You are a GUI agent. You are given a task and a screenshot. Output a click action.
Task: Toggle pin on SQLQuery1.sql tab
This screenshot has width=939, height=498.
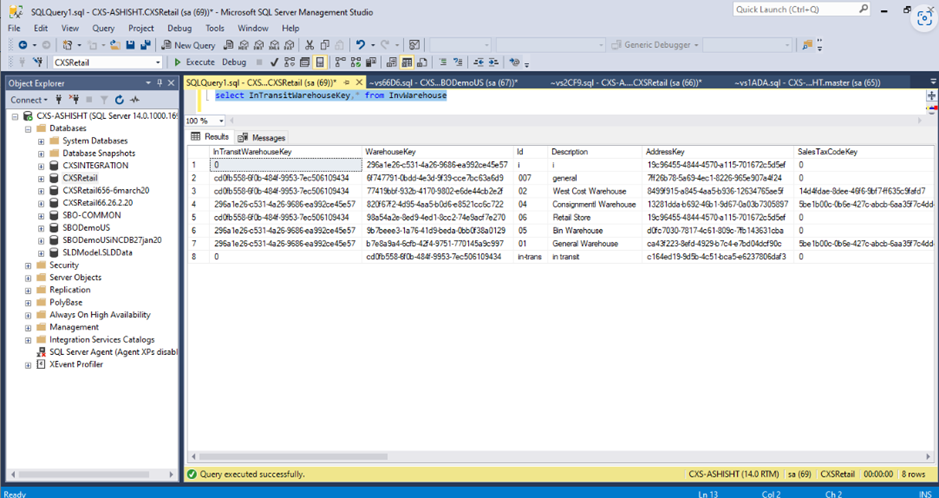[346, 83]
